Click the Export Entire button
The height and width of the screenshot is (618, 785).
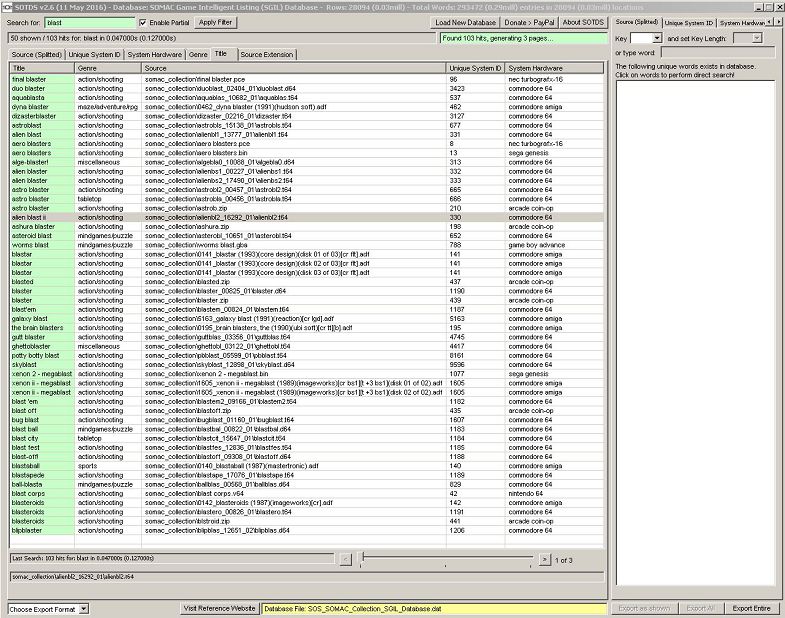pos(751,608)
